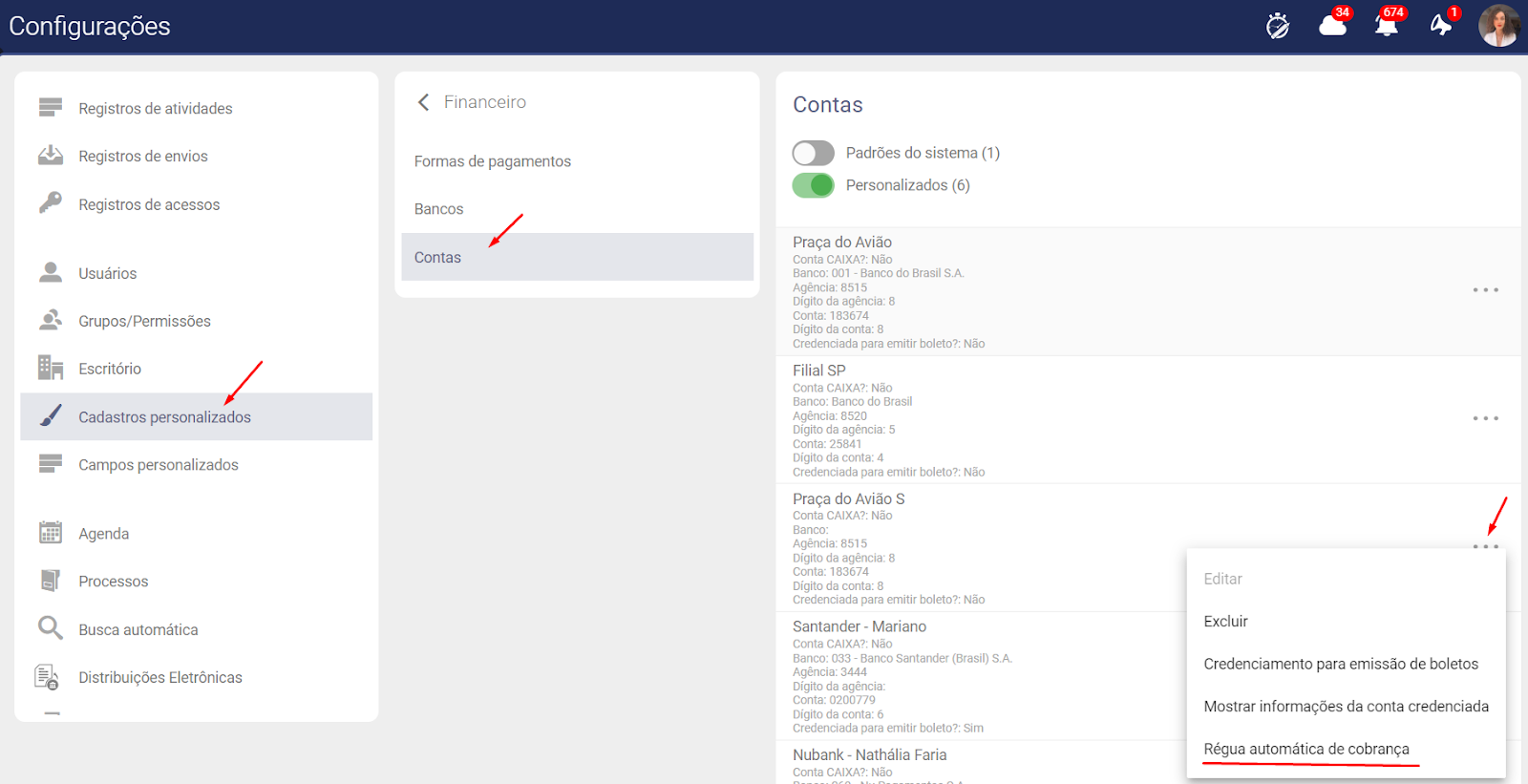Screen dimensions: 1528x784
Task: Select Credenciamento para emissão de boletos
Action: tap(1340, 664)
